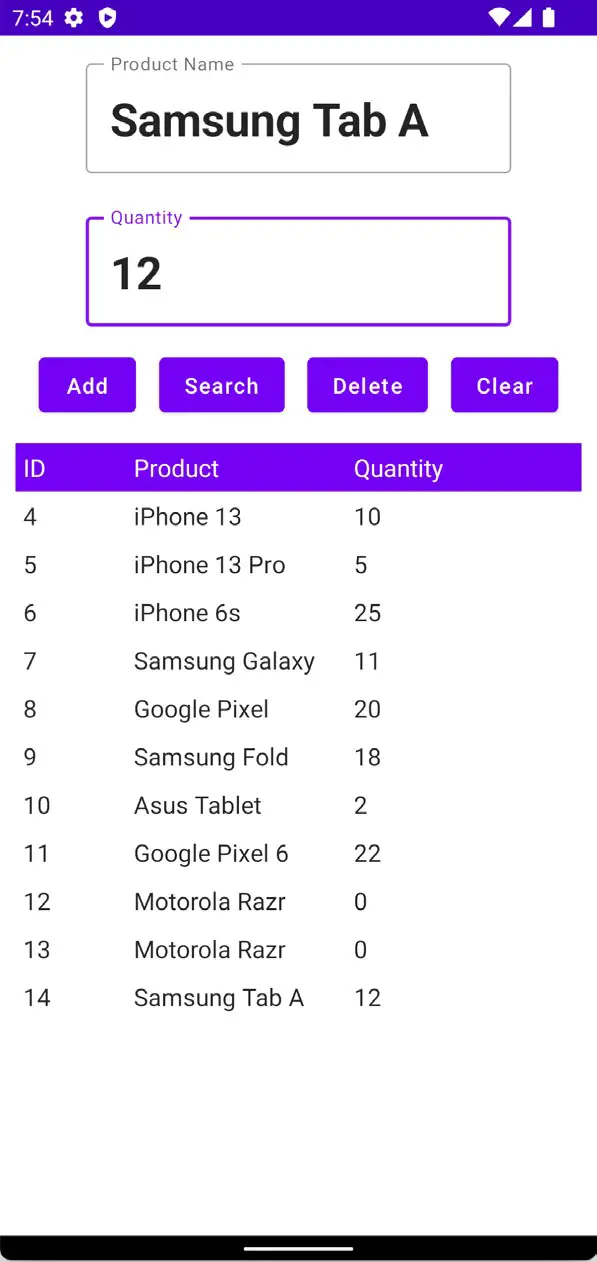This screenshot has height=1262, width=597.
Task: Click the Quantity column header
Action: pyautogui.click(x=398, y=468)
